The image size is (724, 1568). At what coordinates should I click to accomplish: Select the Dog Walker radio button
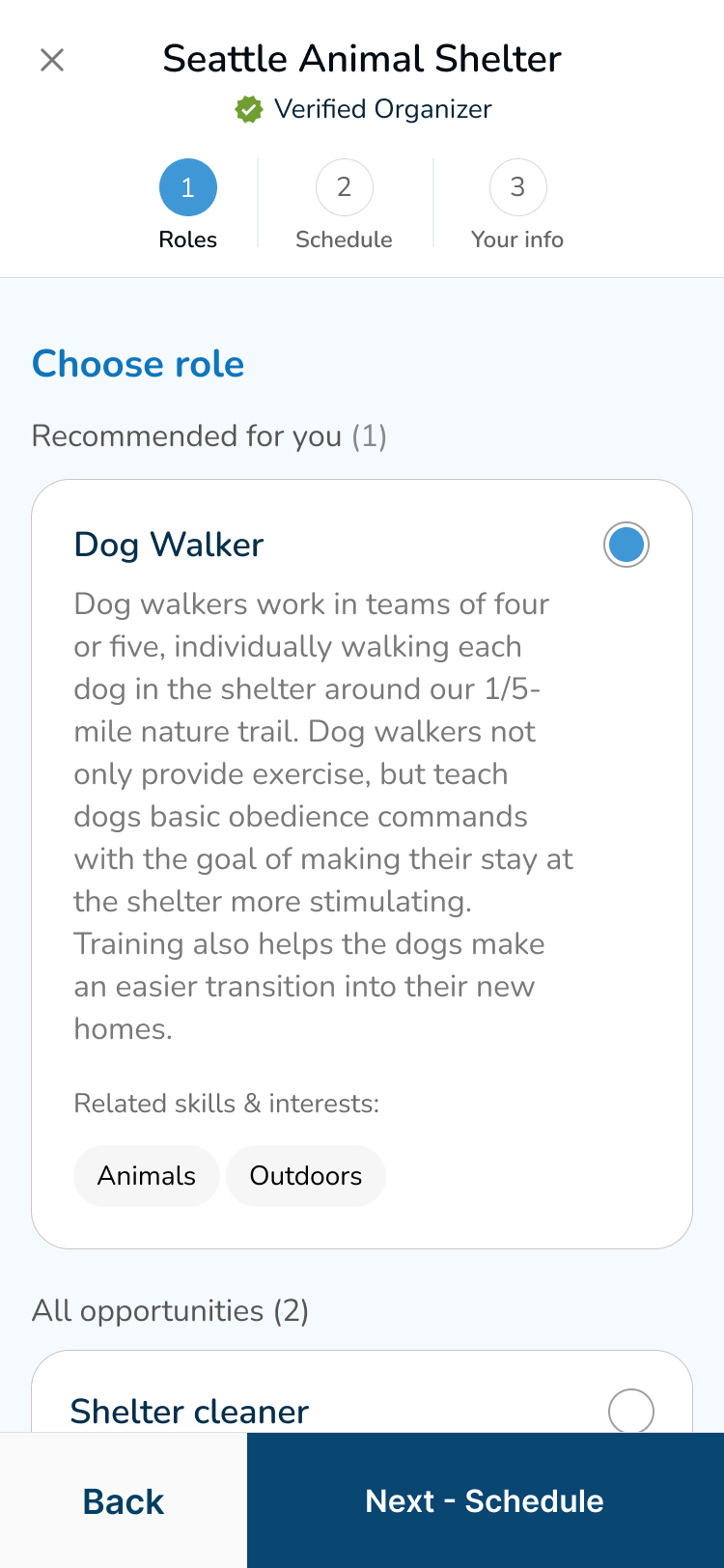pos(627,545)
